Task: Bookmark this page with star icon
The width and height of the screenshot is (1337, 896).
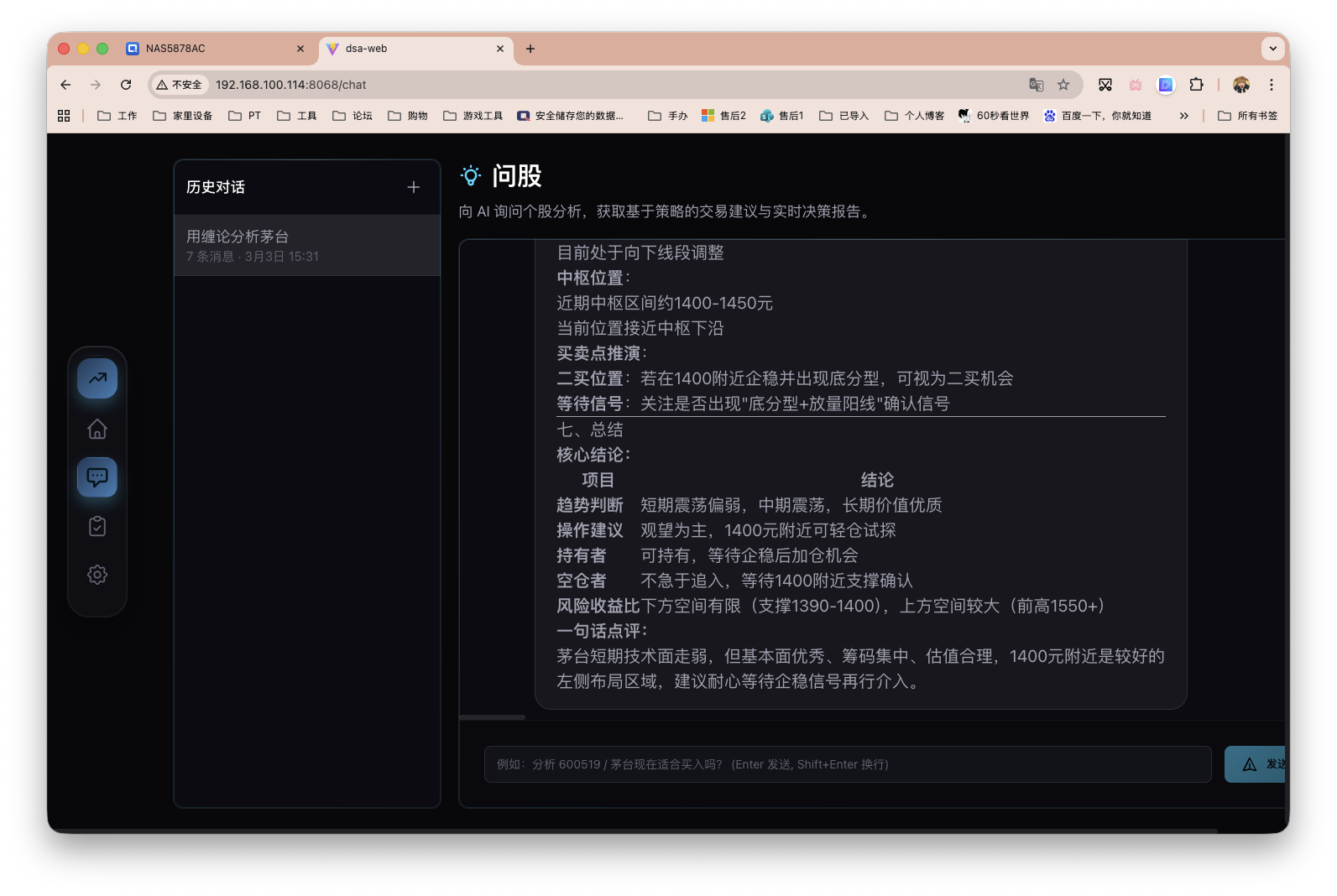Action: (x=1063, y=85)
